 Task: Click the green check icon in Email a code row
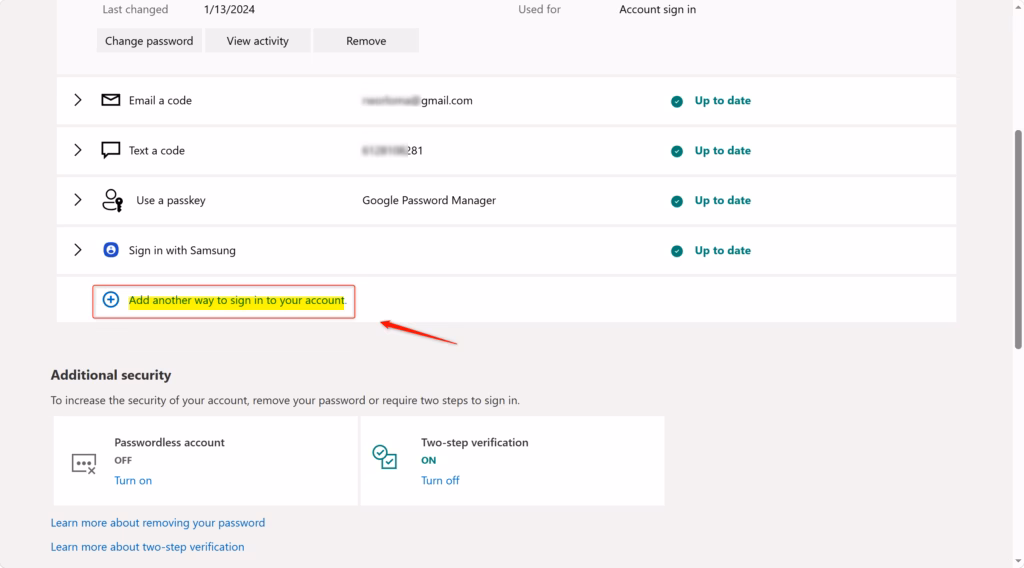pyautogui.click(x=677, y=101)
